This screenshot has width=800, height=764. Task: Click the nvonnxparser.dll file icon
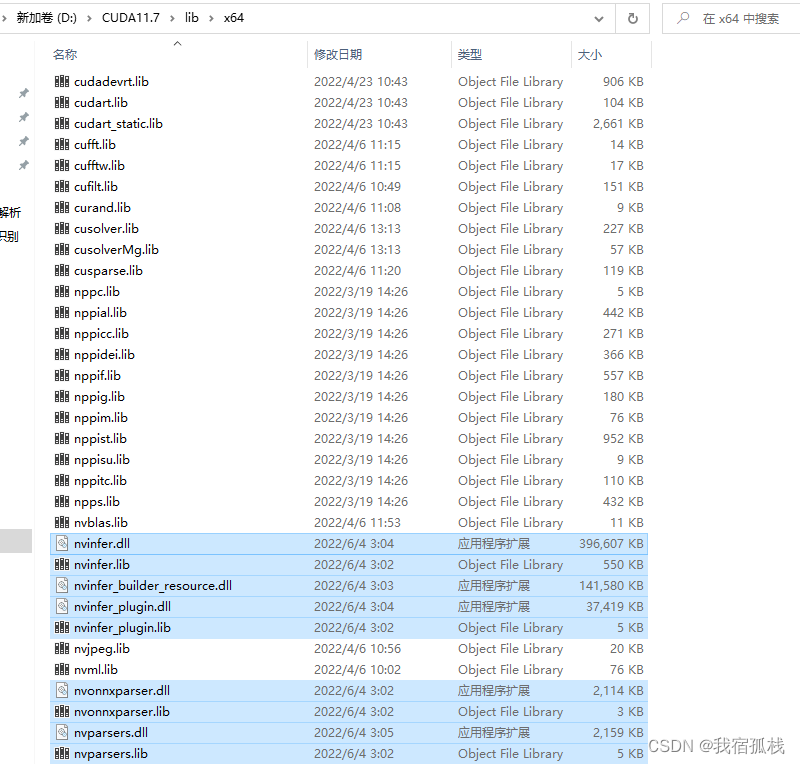[62, 690]
